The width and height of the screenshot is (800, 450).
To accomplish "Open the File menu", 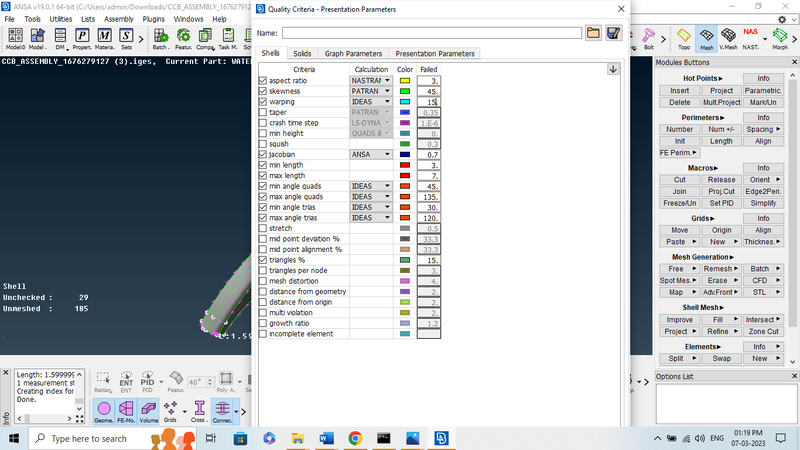I will (x=10, y=19).
